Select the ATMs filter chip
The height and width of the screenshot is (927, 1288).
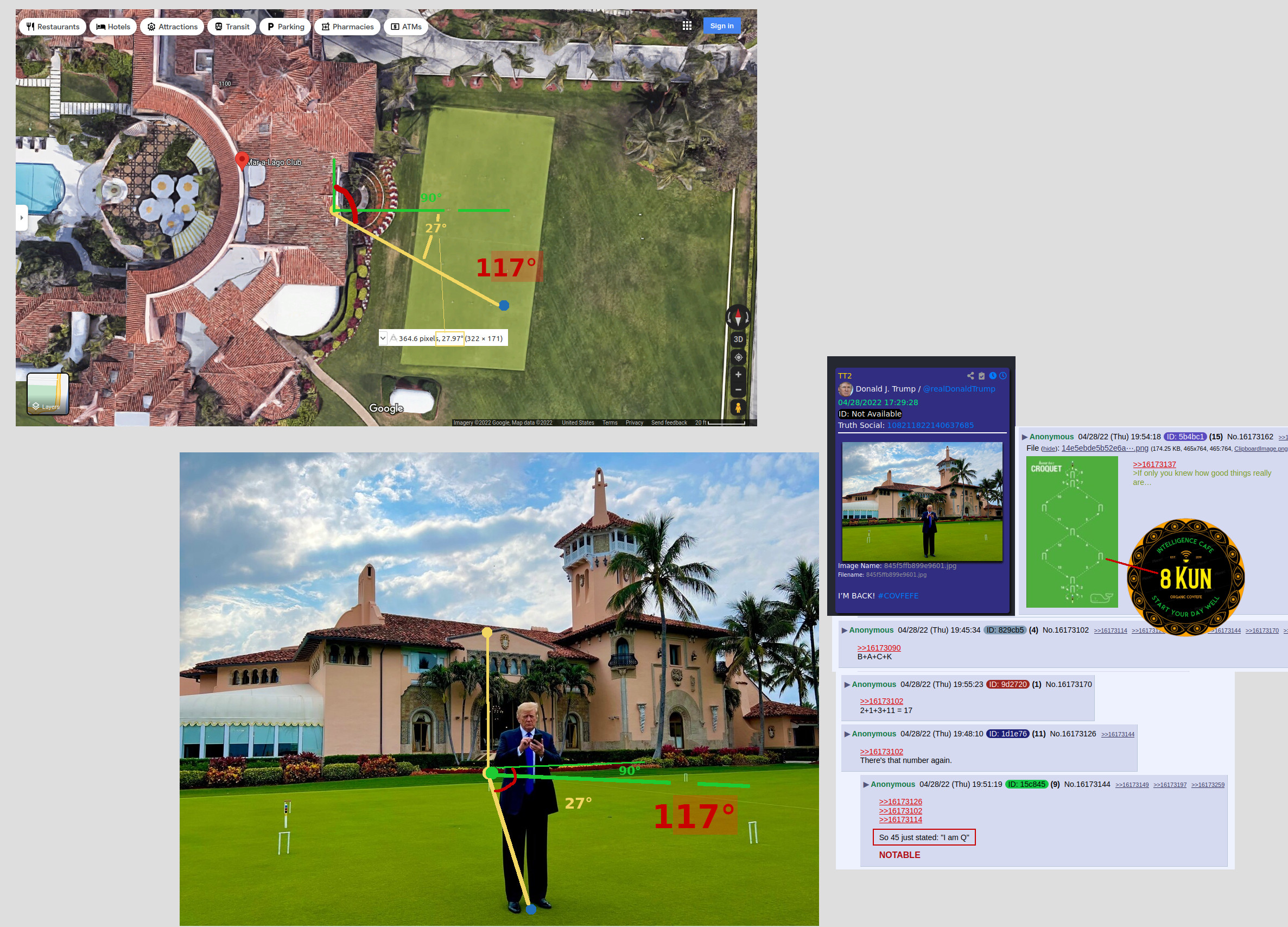pyautogui.click(x=406, y=27)
